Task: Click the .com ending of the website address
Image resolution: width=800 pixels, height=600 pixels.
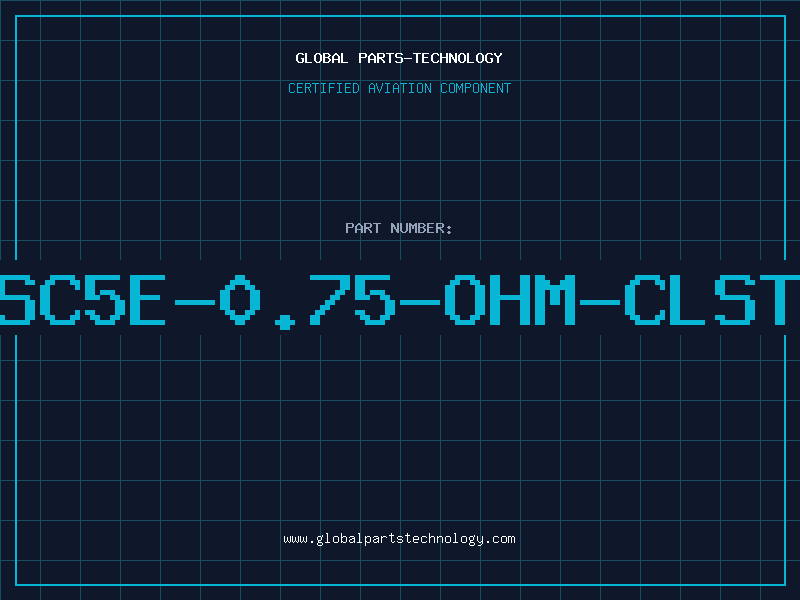Action: [x=501, y=539]
